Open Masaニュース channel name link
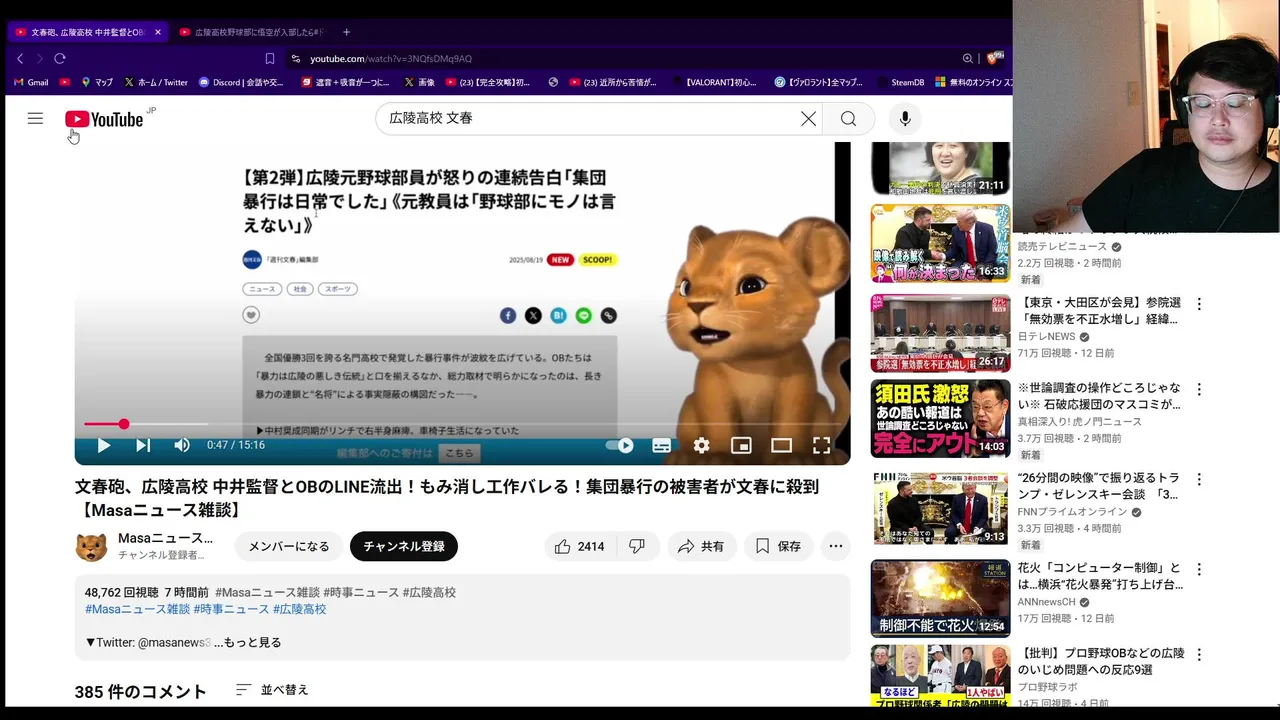The image size is (1280, 720). click(x=165, y=538)
